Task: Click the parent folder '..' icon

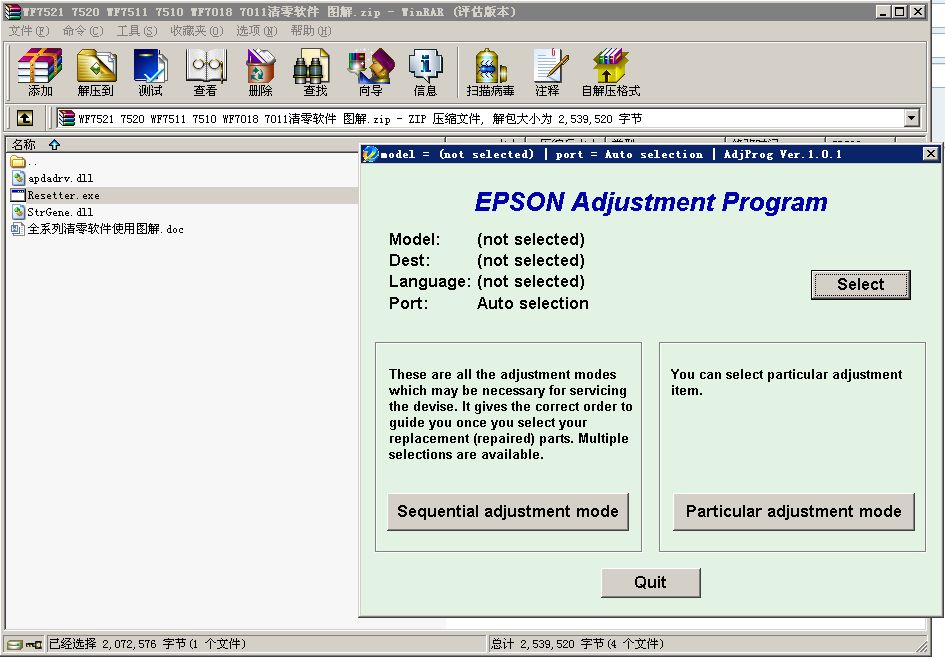Action: 18,162
